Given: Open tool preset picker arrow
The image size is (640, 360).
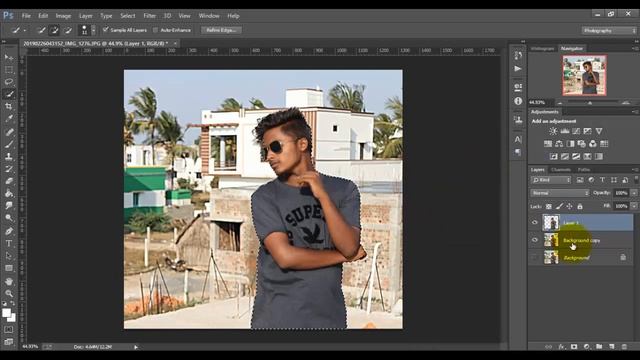Looking at the screenshot, I should [24, 31].
